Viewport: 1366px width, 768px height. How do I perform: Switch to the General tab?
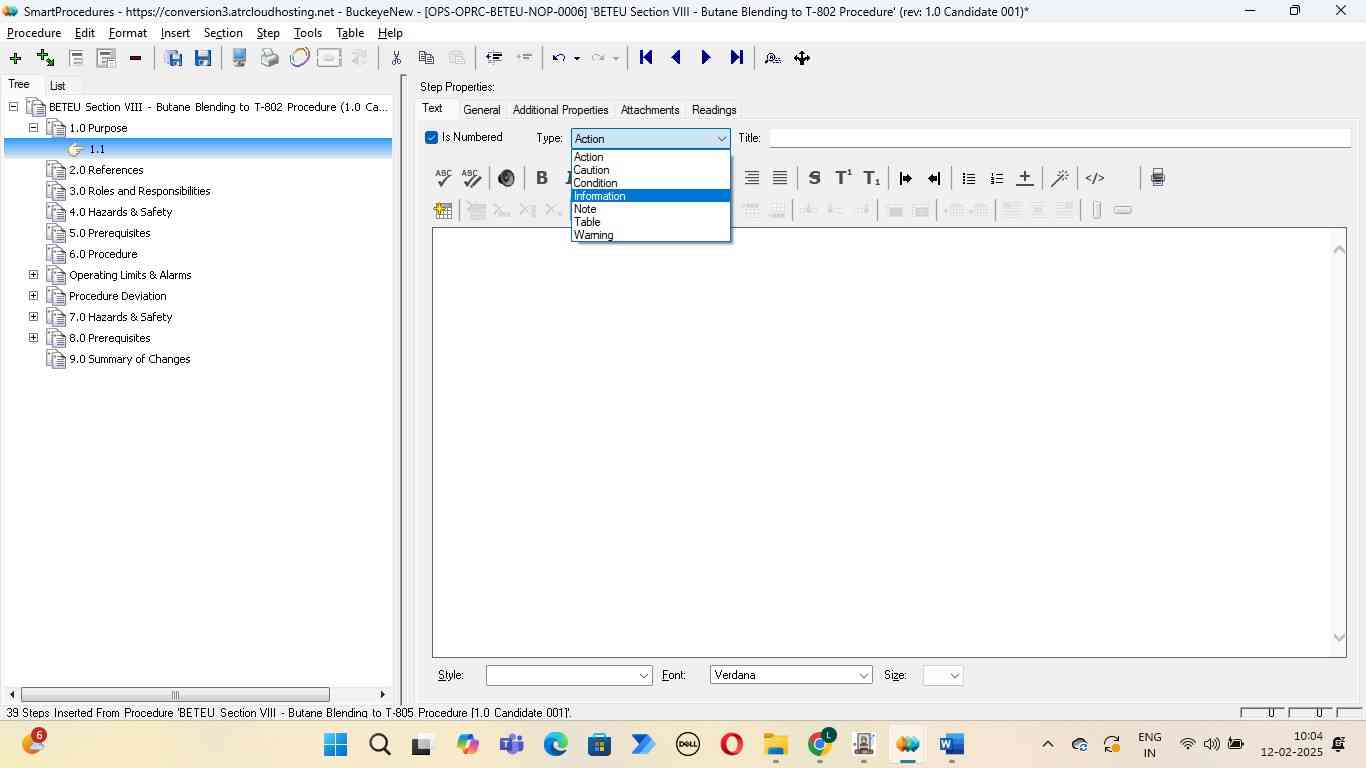[x=482, y=110]
